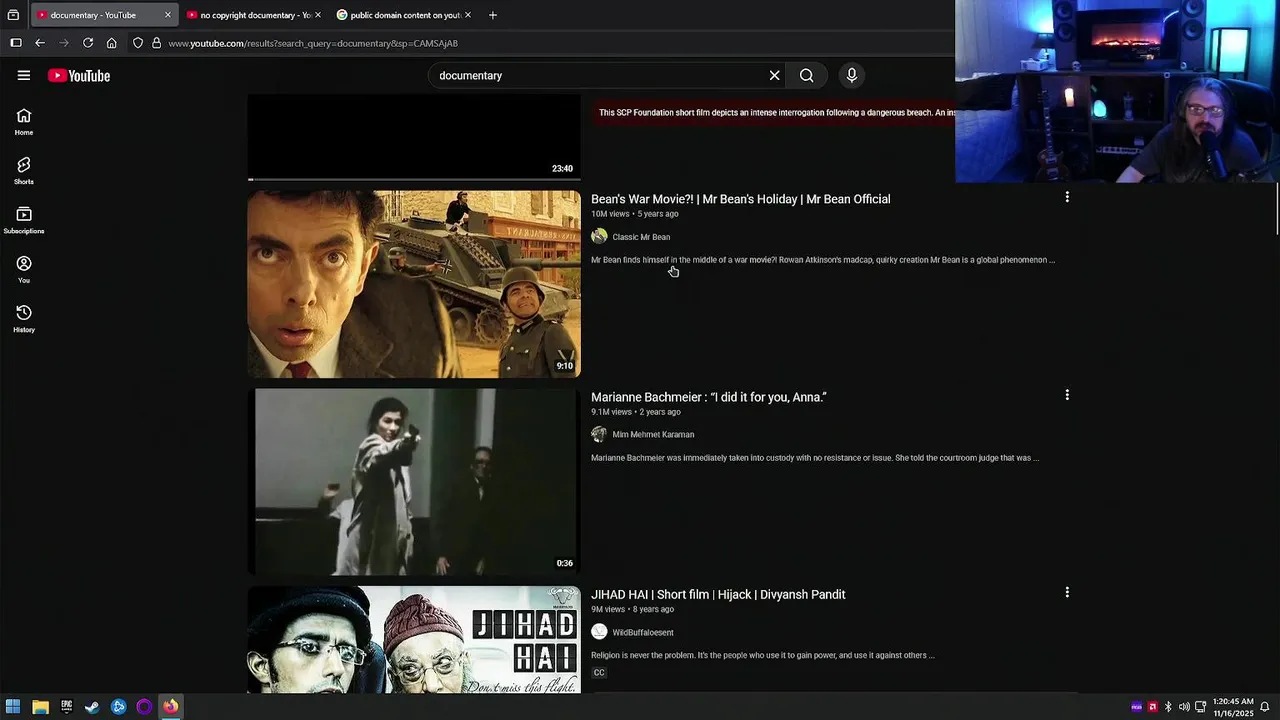Click the SCP Foundation short film description
This screenshot has width=1280, height=720.
(x=775, y=112)
